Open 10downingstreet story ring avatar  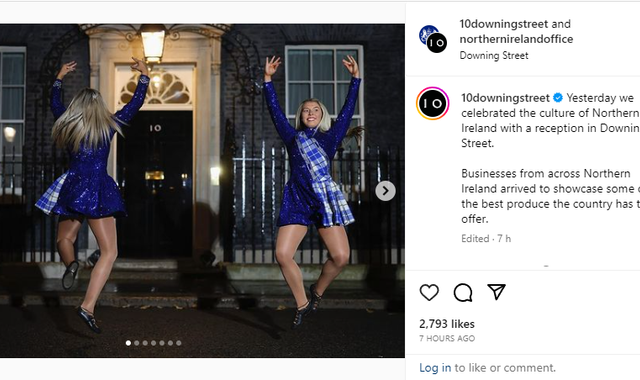(x=433, y=103)
